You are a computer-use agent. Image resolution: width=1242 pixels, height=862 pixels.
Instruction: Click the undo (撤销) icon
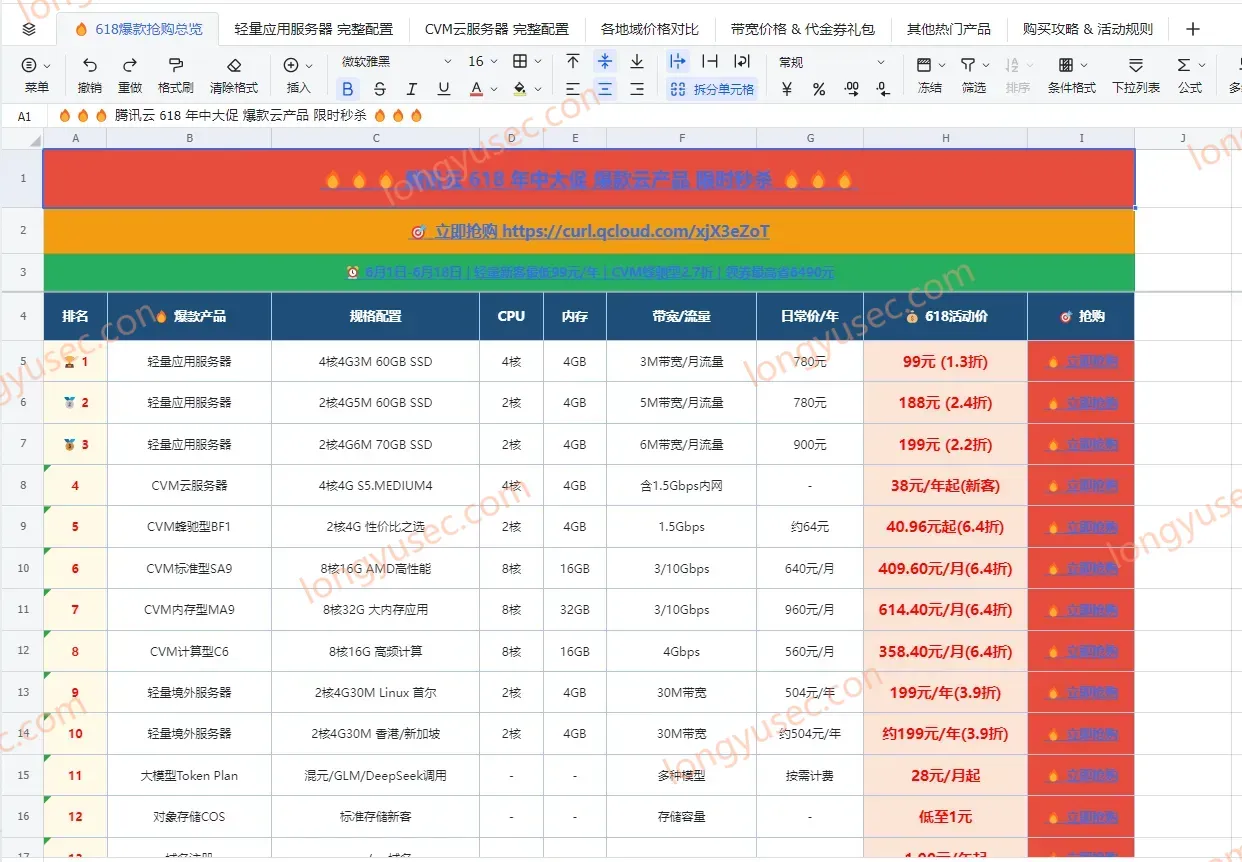click(90, 65)
